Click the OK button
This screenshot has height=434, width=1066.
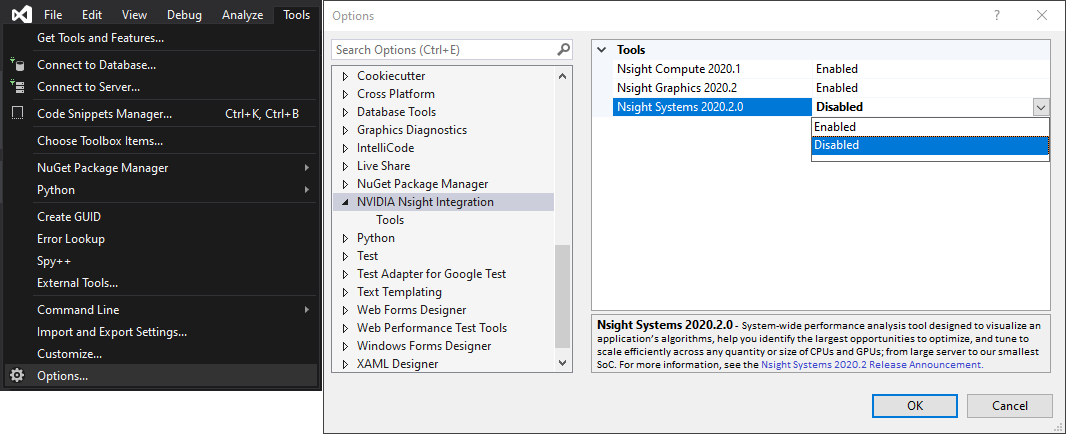point(914,406)
